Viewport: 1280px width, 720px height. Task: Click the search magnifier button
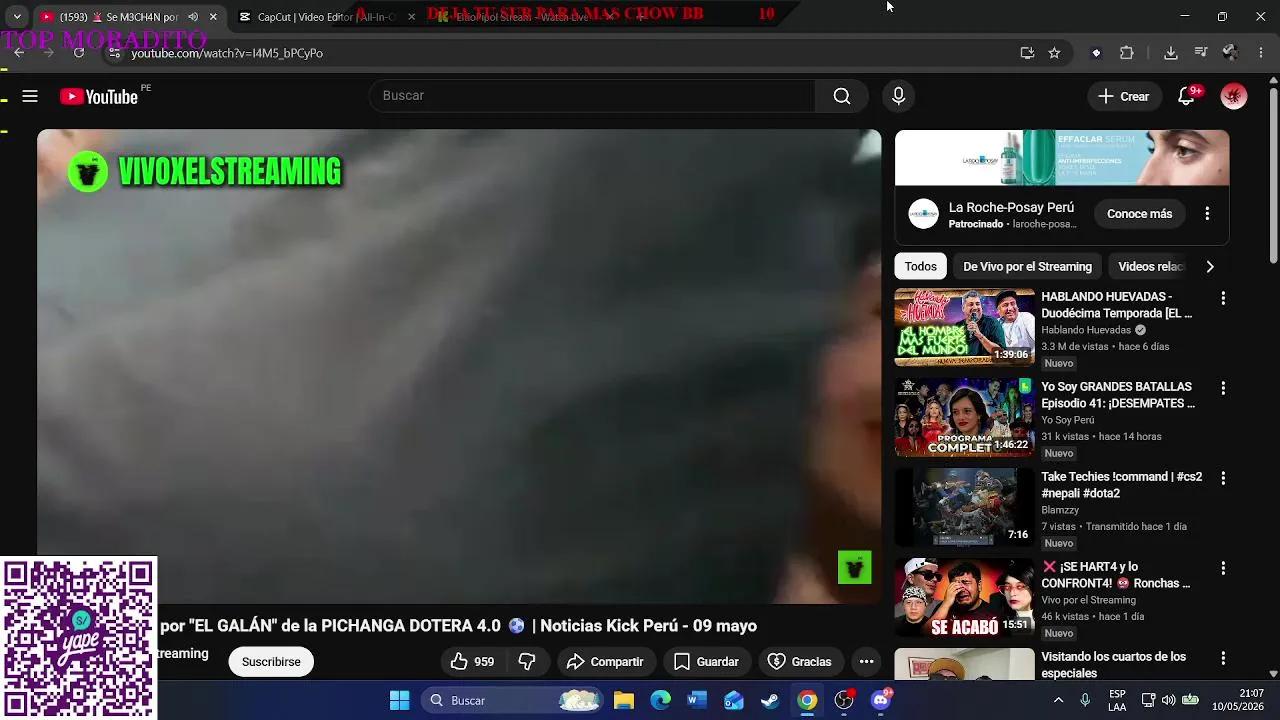pos(842,96)
